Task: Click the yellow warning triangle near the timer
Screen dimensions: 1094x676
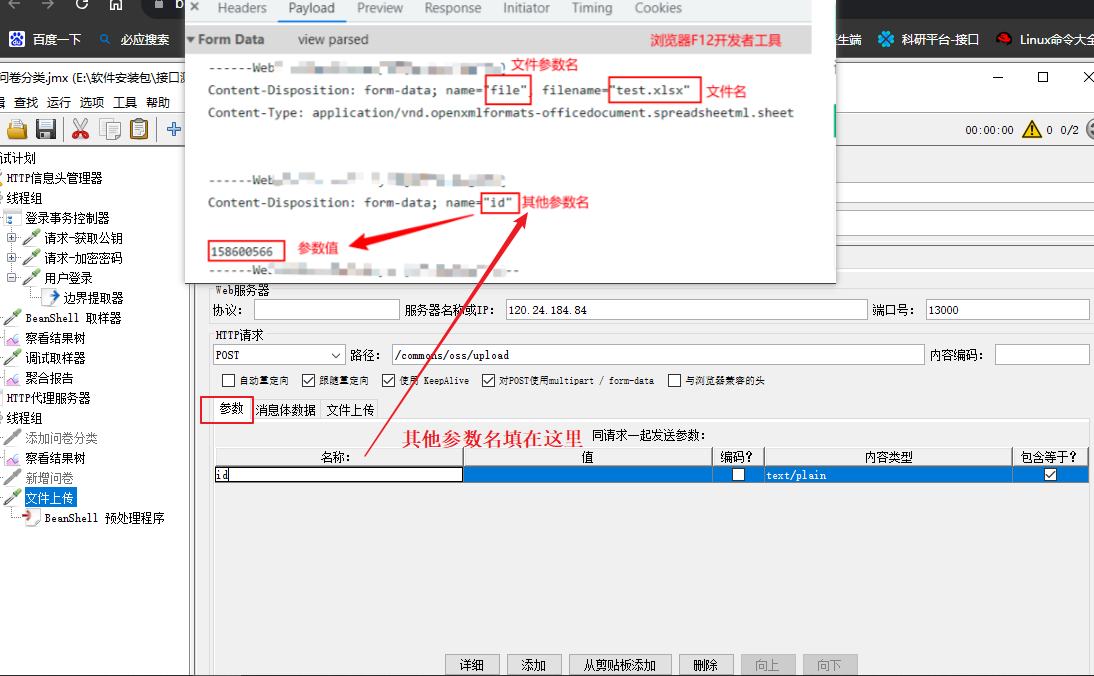Action: point(1033,128)
